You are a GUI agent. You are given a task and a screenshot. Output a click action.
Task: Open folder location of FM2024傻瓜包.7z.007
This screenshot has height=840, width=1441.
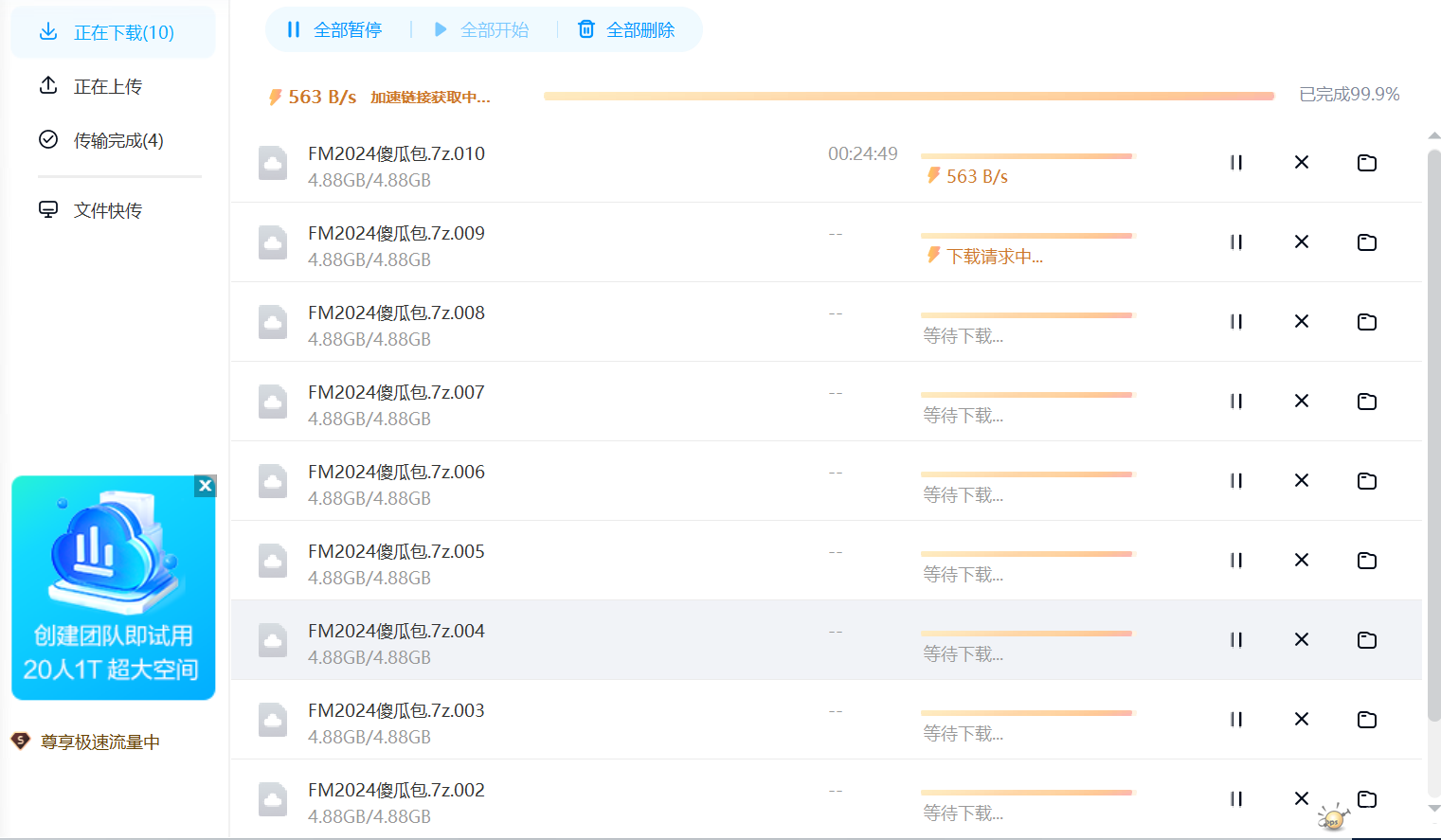pos(1366,402)
